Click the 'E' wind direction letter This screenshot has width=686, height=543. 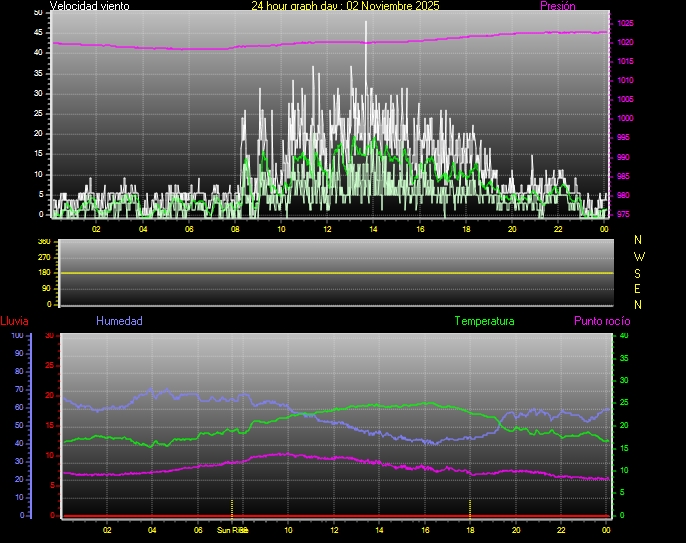tap(639, 288)
